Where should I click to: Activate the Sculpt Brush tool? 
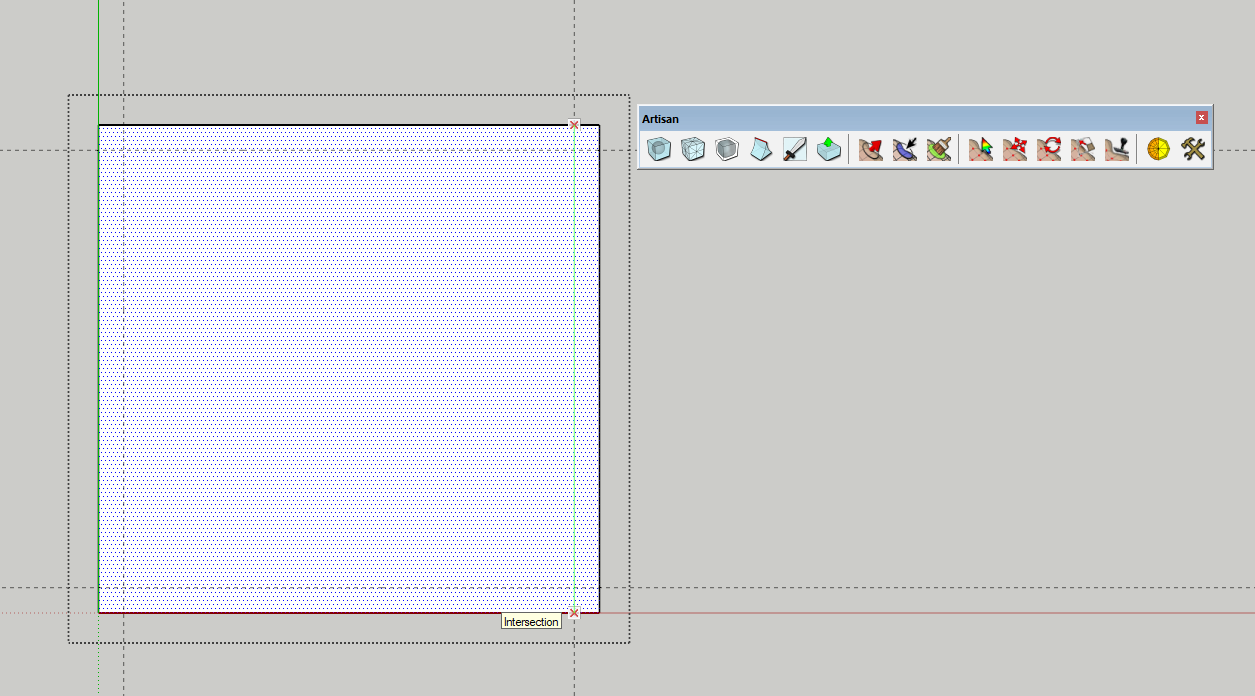[870, 148]
